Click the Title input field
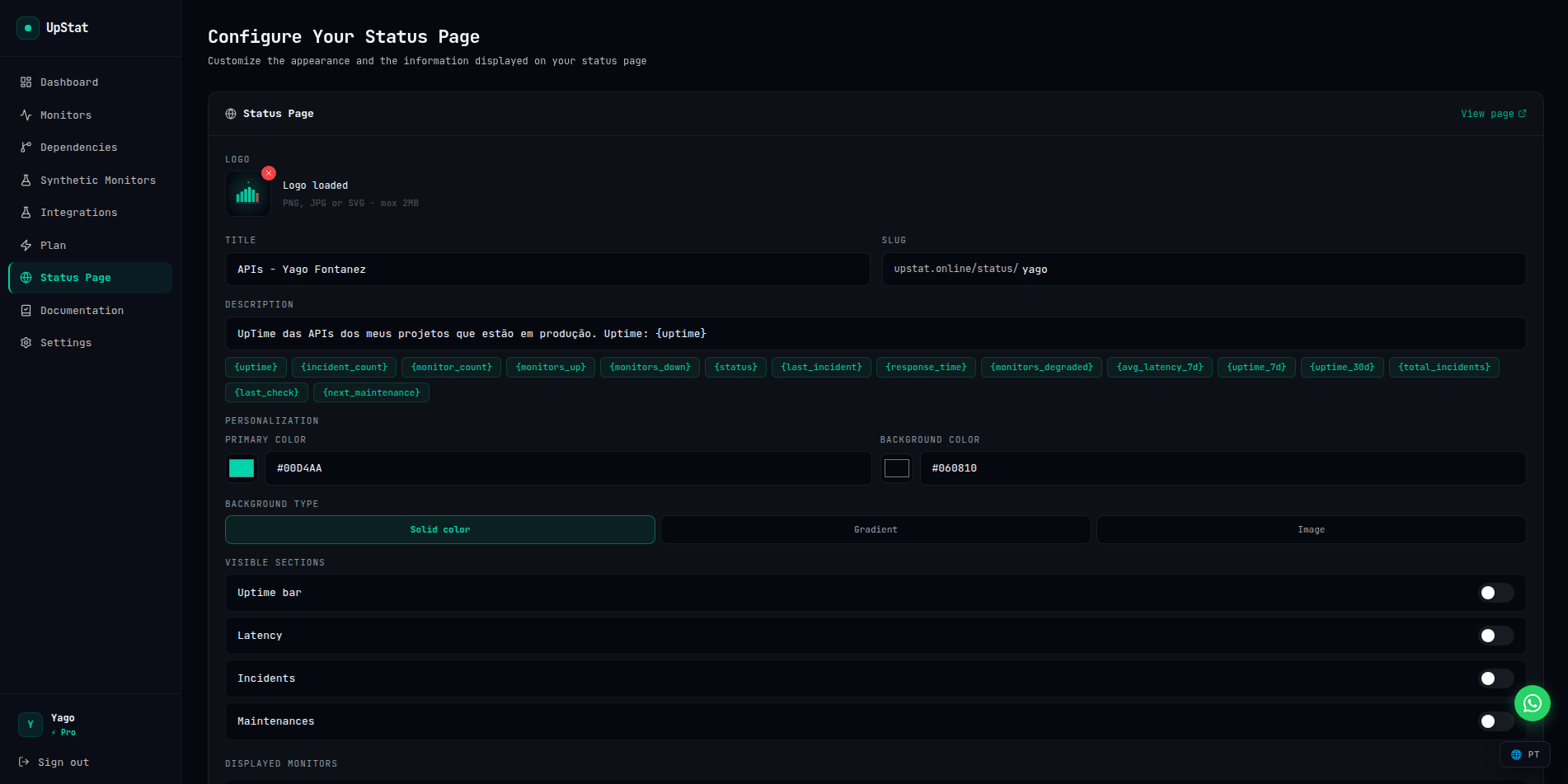The image size is (1568, 784). 547,270
